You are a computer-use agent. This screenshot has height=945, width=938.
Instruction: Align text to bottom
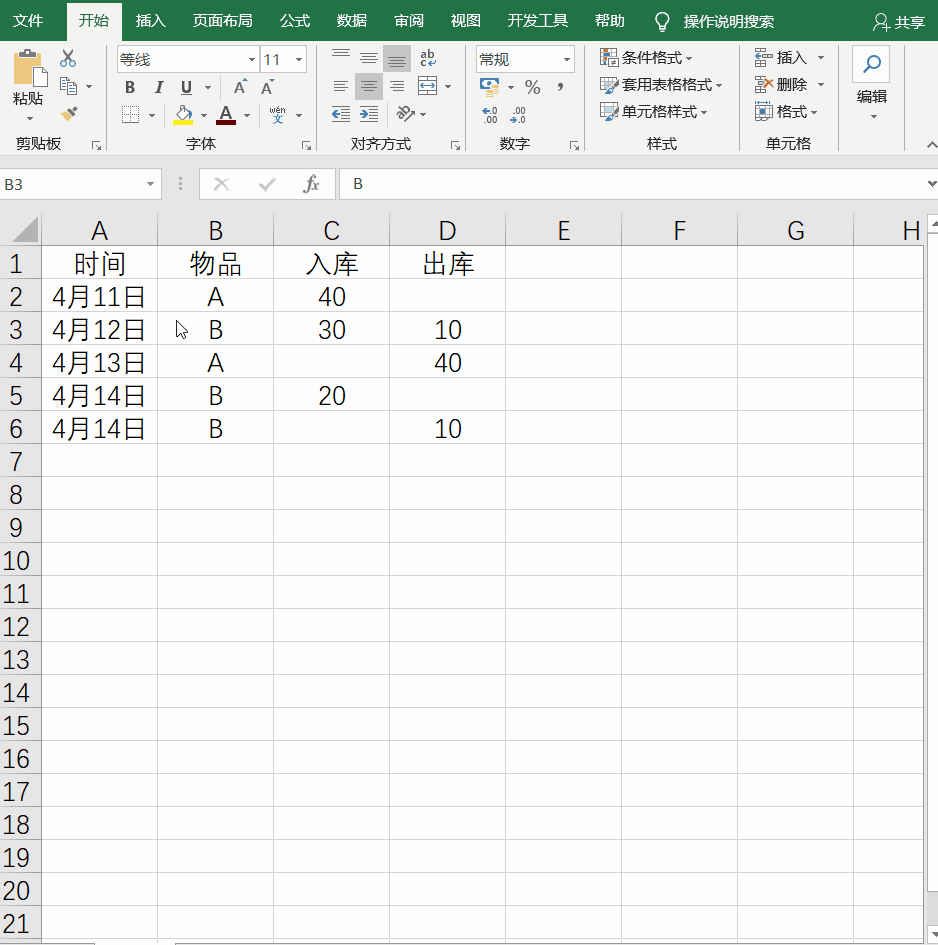pos(397,58)
